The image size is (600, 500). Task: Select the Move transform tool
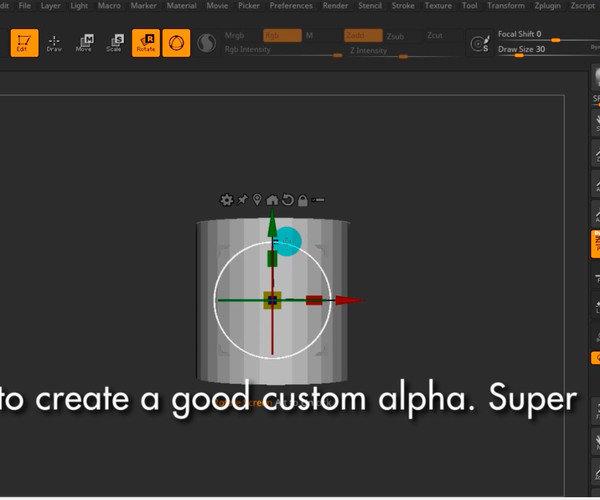click(84, 43)
